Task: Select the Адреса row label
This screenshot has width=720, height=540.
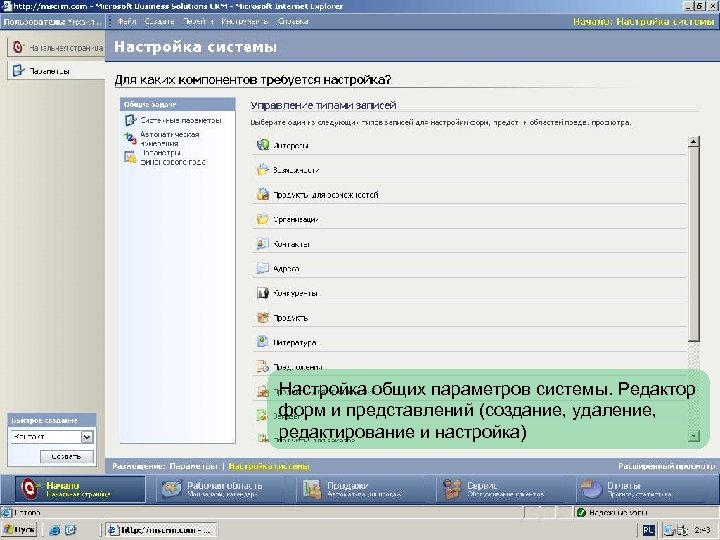Action: click(x=286, y=269)
